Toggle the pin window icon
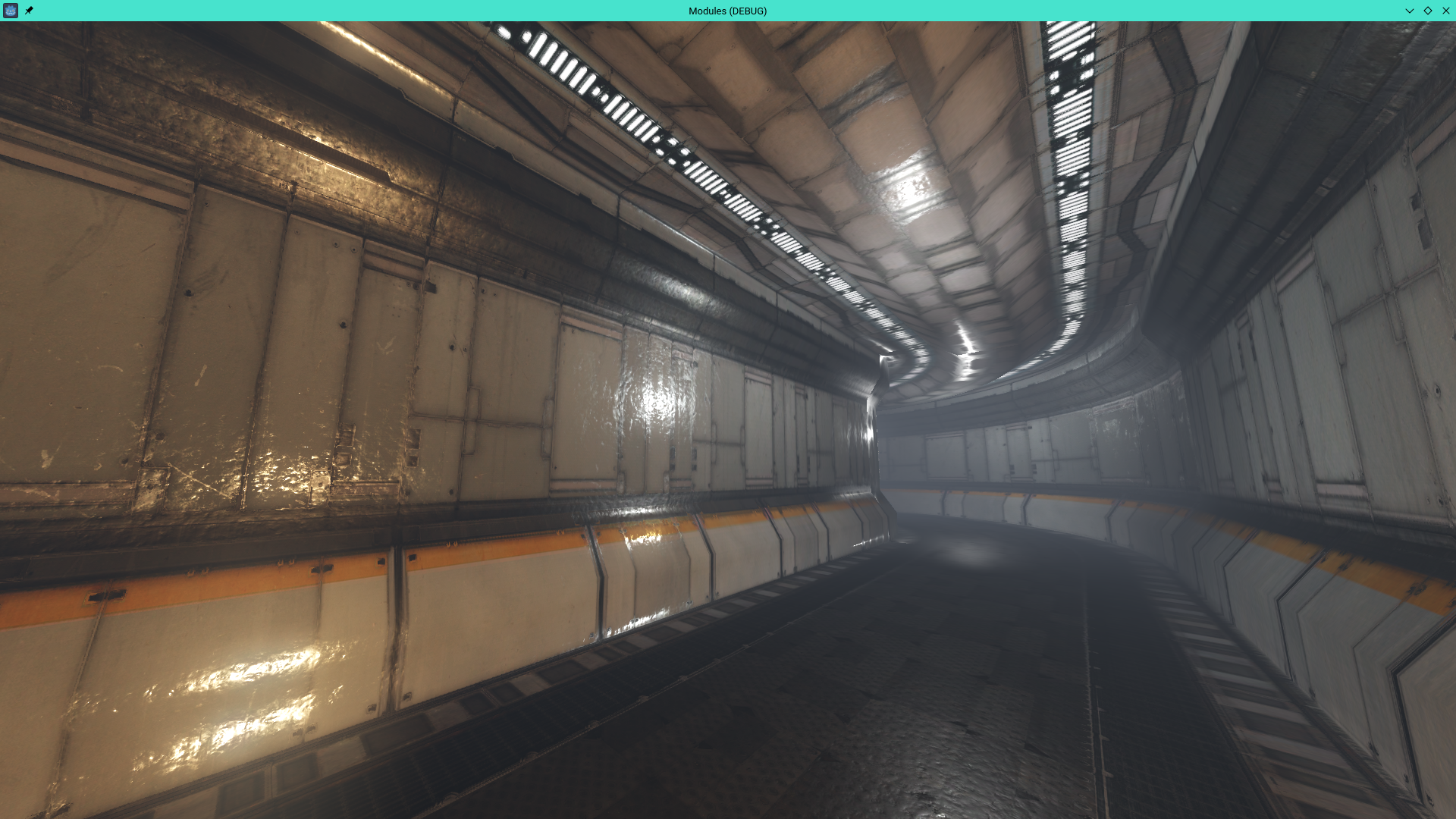 (29, 11)
